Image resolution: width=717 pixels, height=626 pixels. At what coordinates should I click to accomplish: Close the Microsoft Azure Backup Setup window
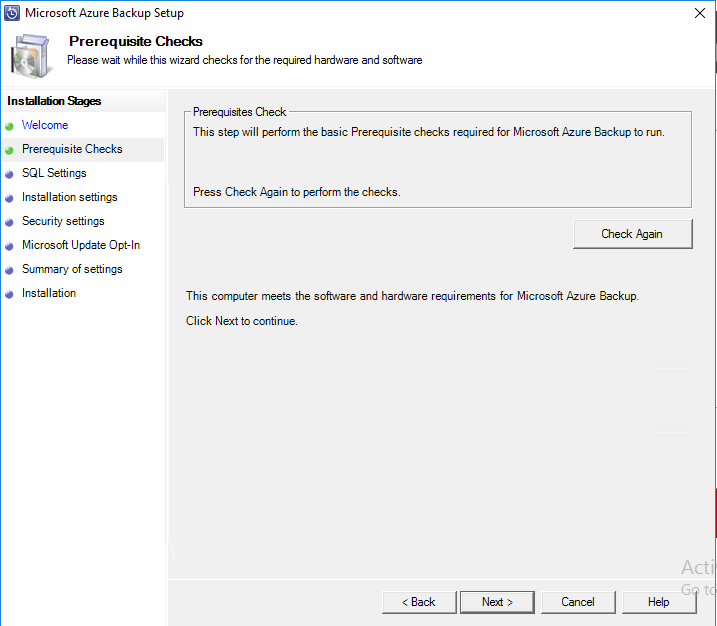[697, 13]
